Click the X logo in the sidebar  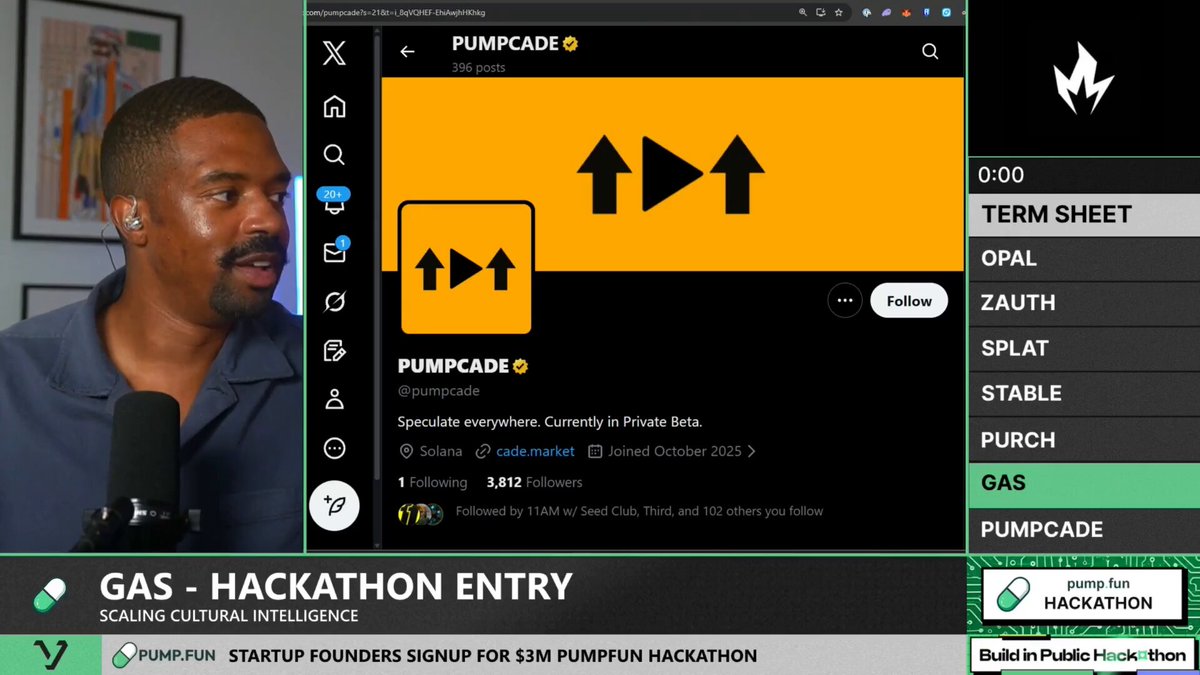pos(334,53)
